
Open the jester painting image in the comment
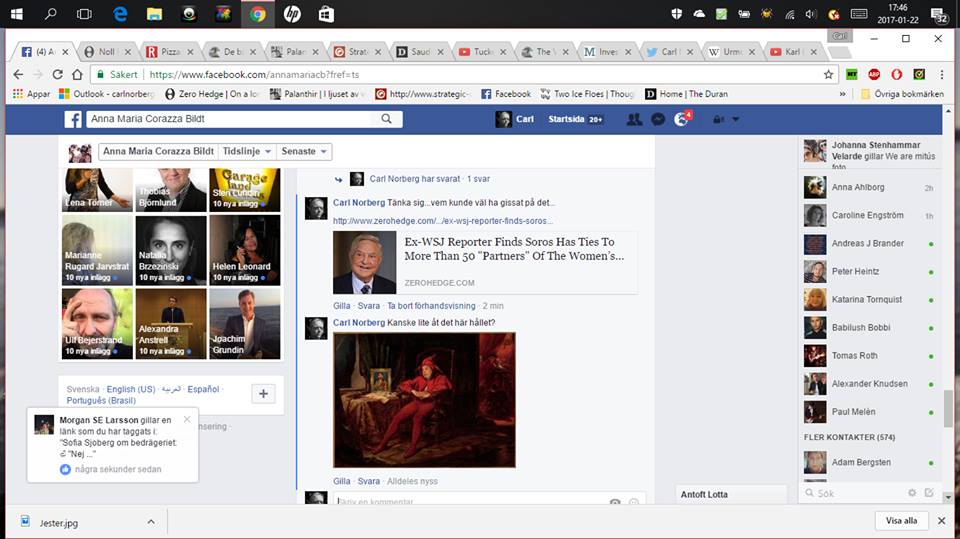424,400
